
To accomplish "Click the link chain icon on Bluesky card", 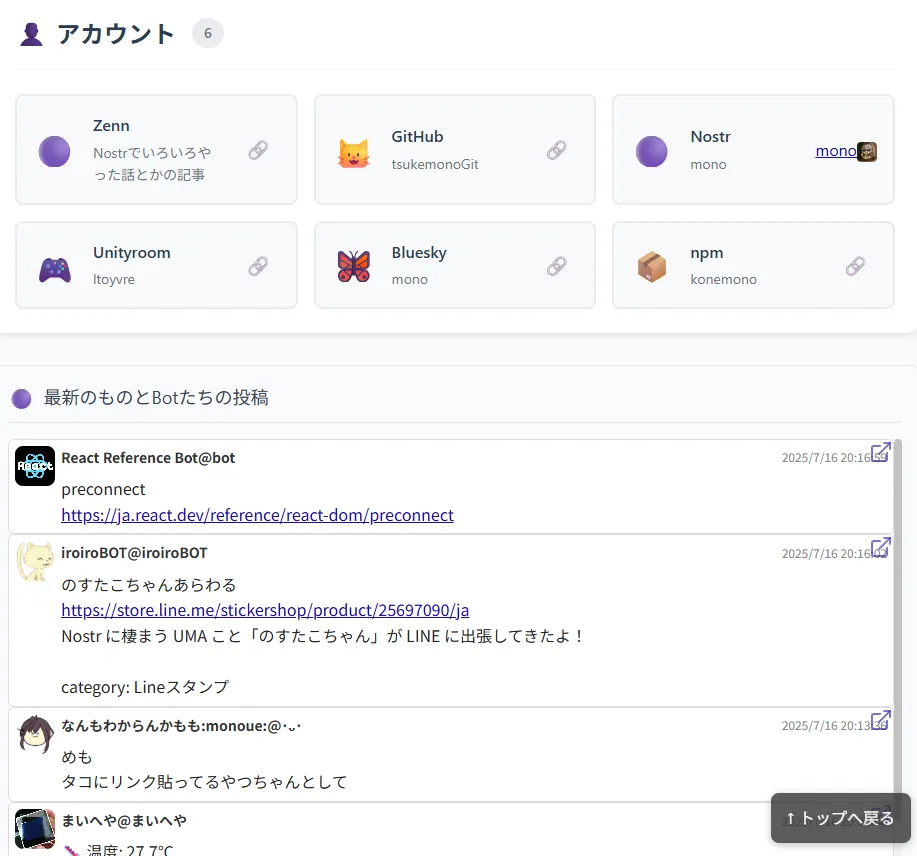I will point(556,266).
